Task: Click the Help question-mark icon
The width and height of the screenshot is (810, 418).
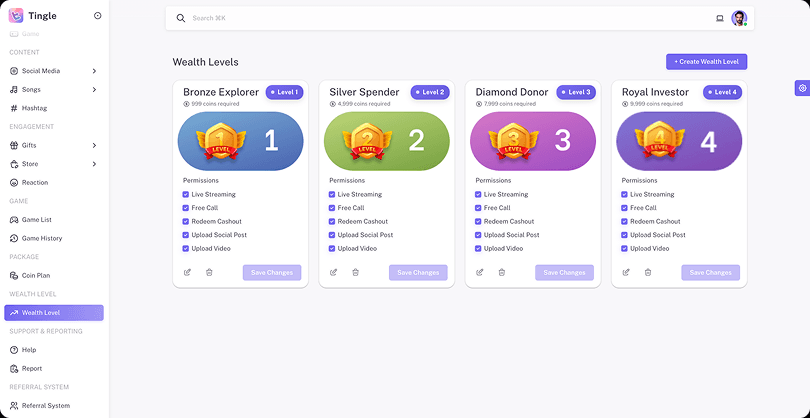Action: tap(14, 350)
